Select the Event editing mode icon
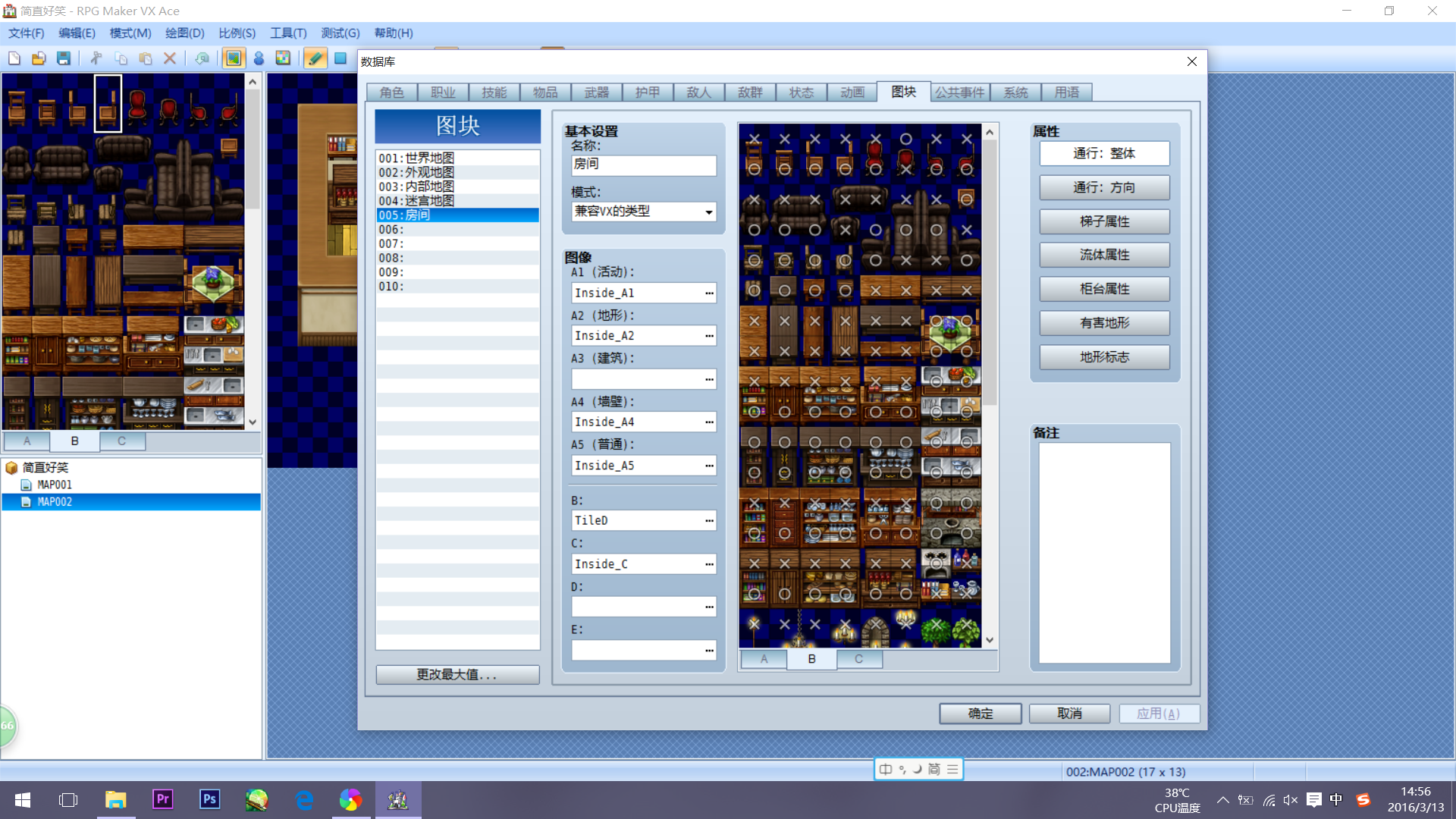 click(x=259, y=58)
